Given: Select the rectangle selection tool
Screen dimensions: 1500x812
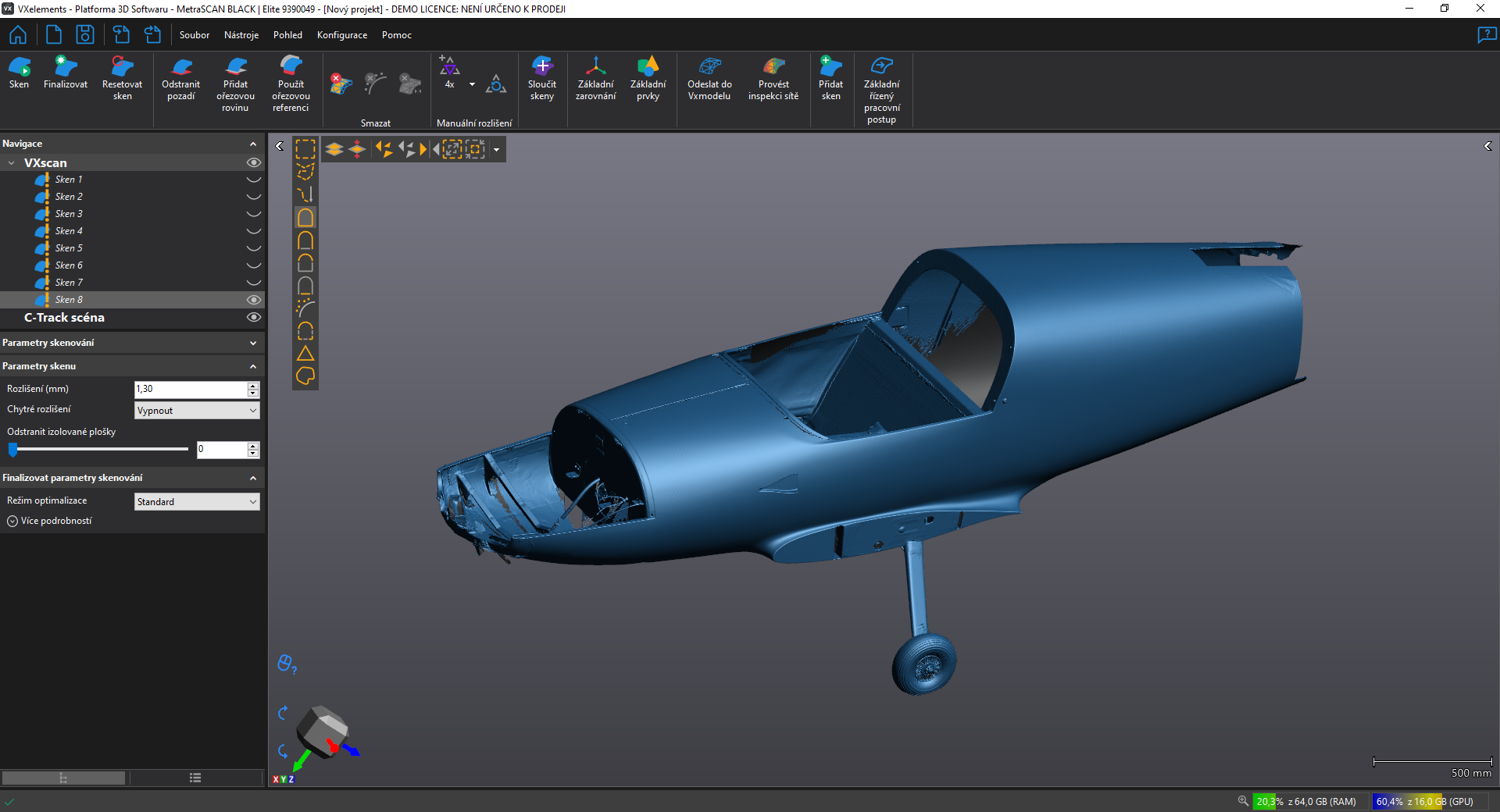Looking at the screenshot, I should (305, 149).
